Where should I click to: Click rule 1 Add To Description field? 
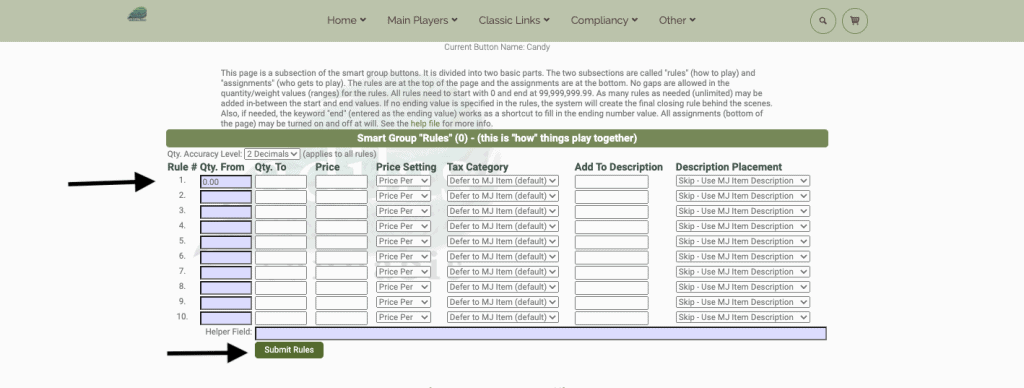[612, 182]
